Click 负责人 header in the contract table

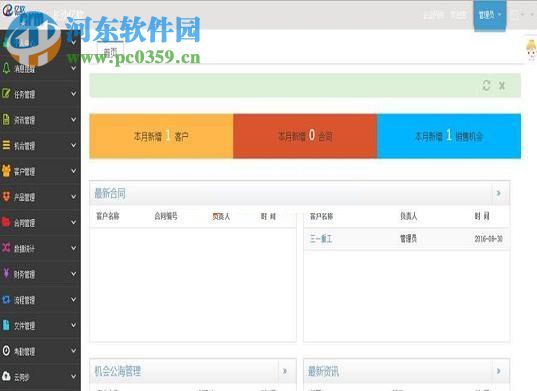click(221, 216)
